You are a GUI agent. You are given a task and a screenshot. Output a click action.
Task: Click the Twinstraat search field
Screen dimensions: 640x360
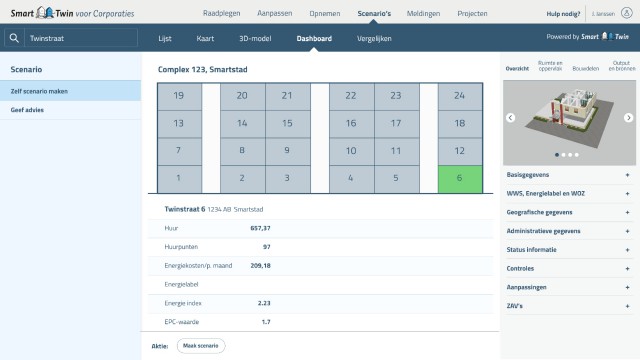81,38
